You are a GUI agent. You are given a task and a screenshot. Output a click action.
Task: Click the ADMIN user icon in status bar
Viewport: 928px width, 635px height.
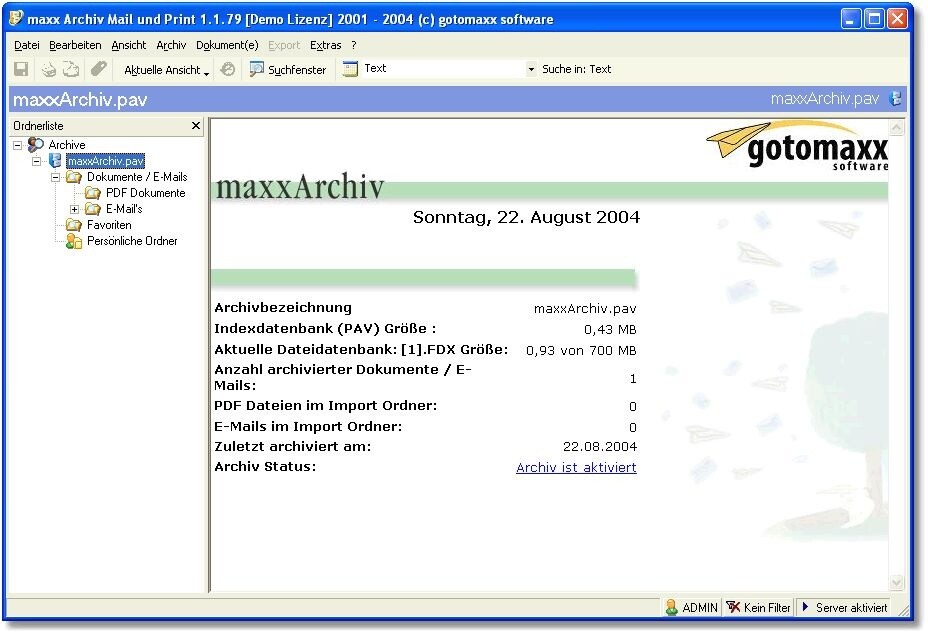(672, 608)
